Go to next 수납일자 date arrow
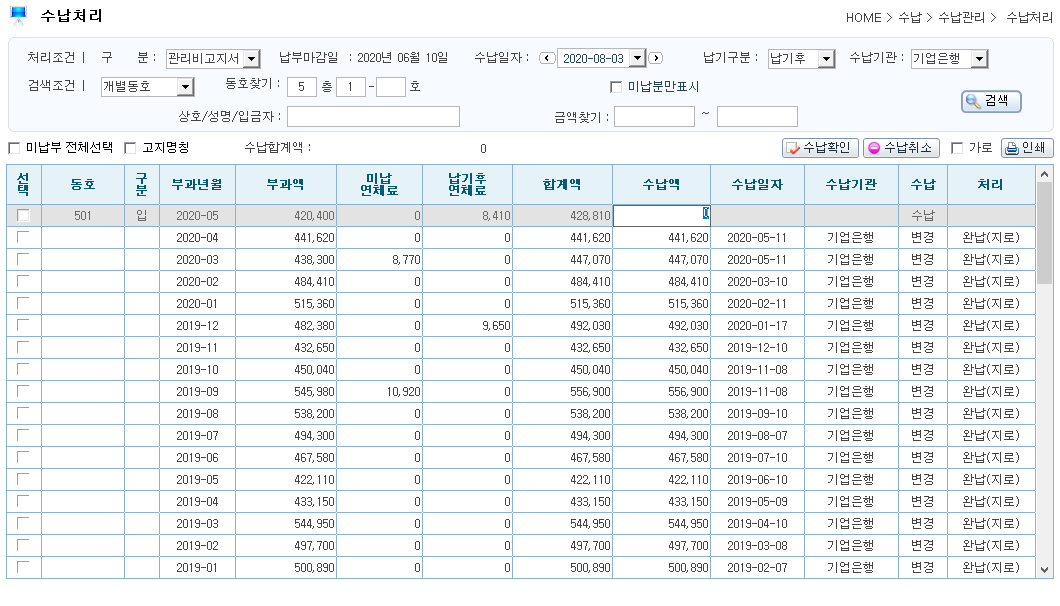Viewport: 1060px width, 606px height. [x=655, y=58]
